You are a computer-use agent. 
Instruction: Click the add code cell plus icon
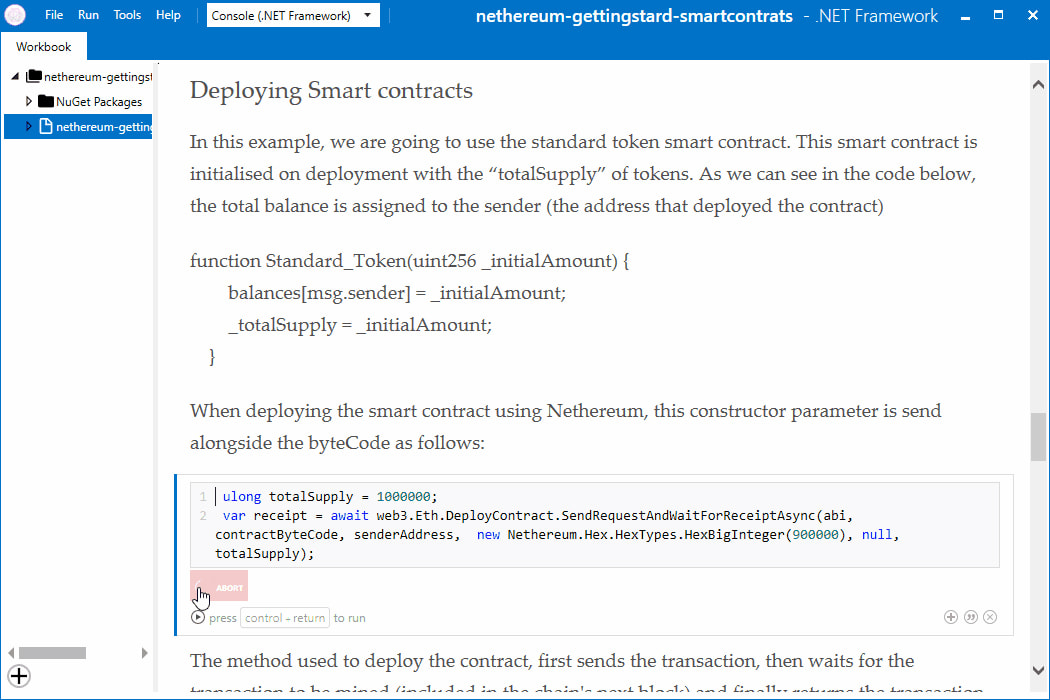951,617
